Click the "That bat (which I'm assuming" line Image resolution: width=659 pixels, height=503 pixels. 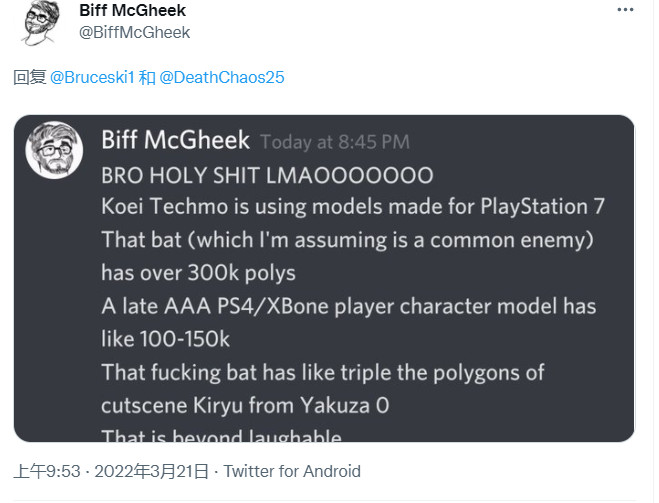coord(334,240)
